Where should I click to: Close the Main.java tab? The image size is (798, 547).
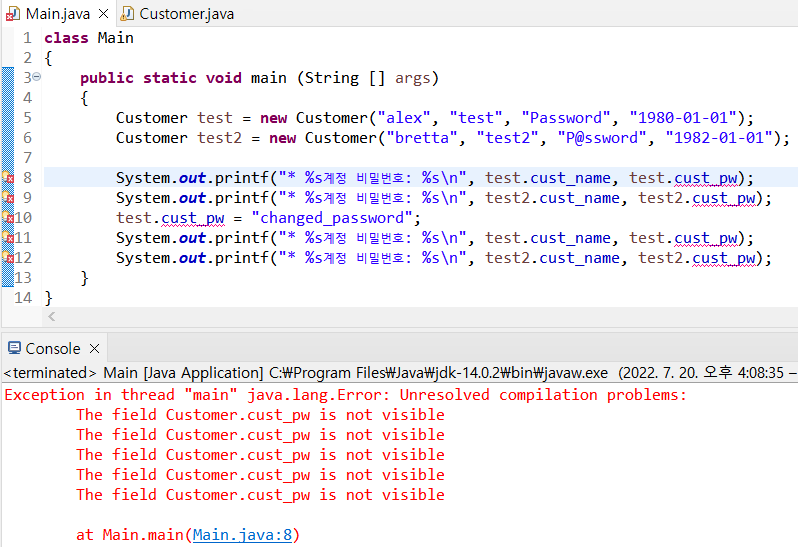pos(103,14)
